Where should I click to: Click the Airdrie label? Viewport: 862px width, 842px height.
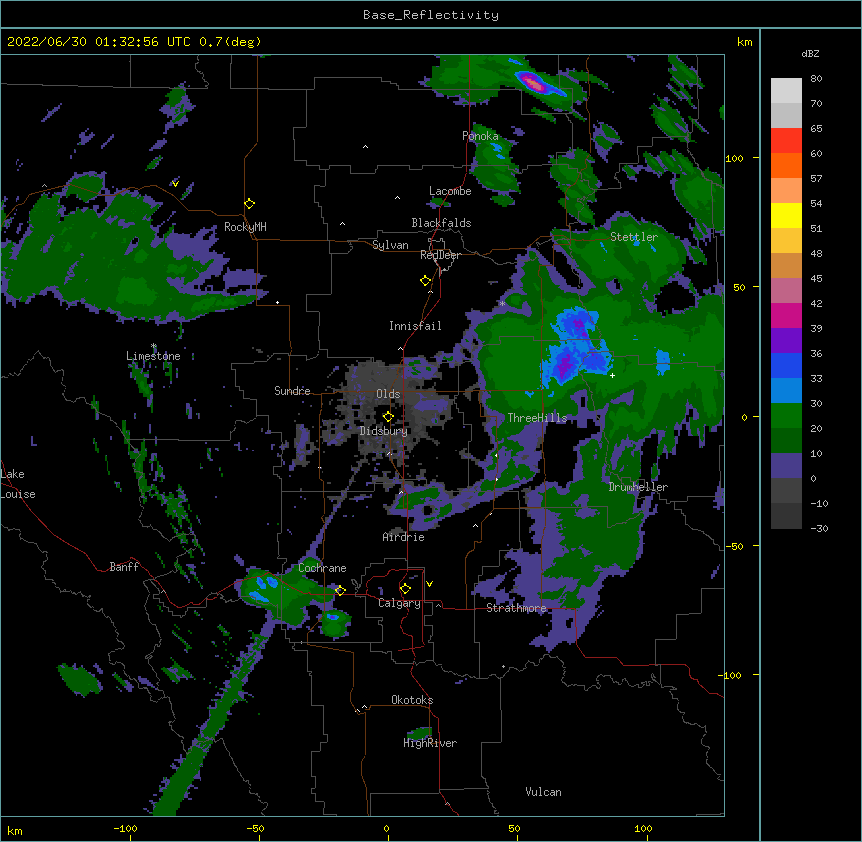(404, 537)
